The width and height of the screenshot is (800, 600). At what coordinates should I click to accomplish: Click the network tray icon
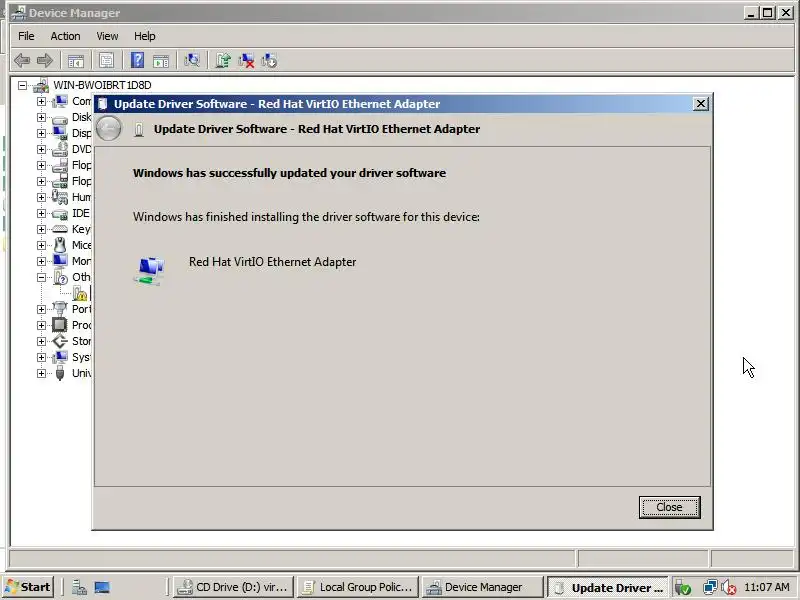click(x=710, y=588)
